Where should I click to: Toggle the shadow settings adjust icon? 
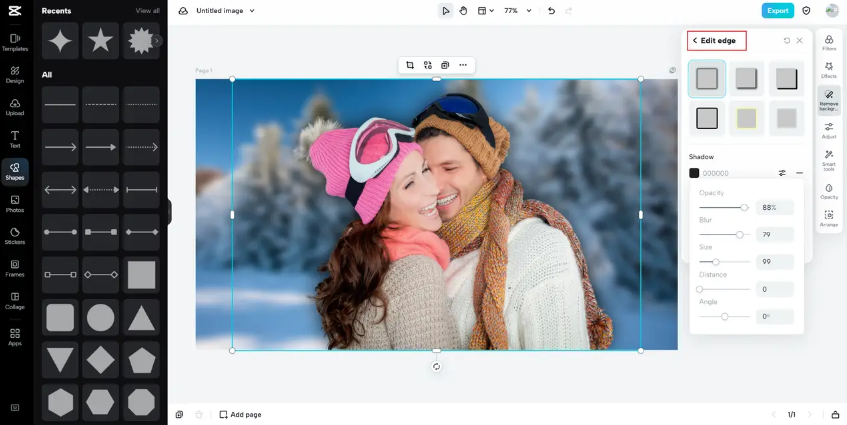tap(782, 173)
